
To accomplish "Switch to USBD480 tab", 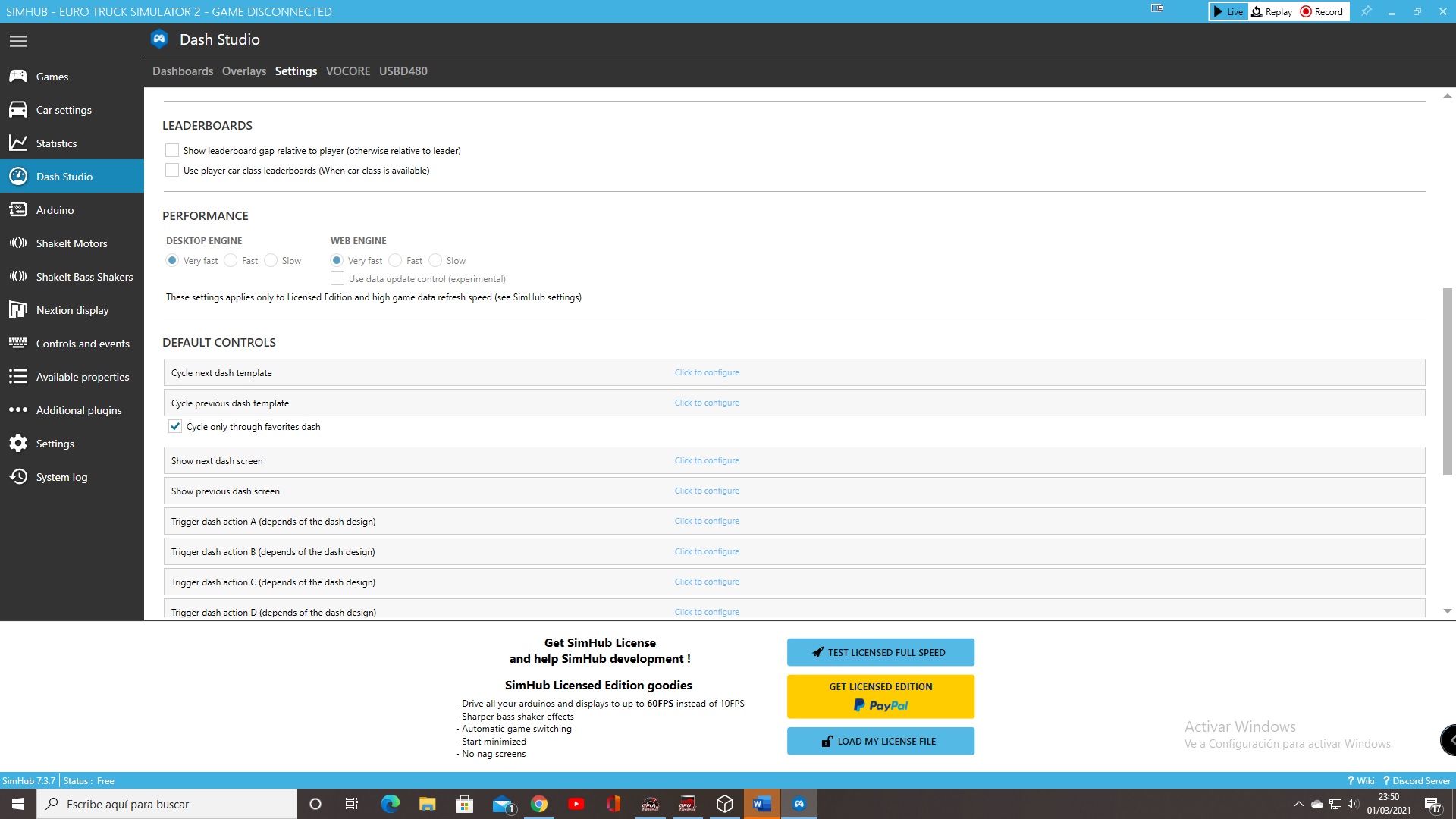I will coord(403,71).
